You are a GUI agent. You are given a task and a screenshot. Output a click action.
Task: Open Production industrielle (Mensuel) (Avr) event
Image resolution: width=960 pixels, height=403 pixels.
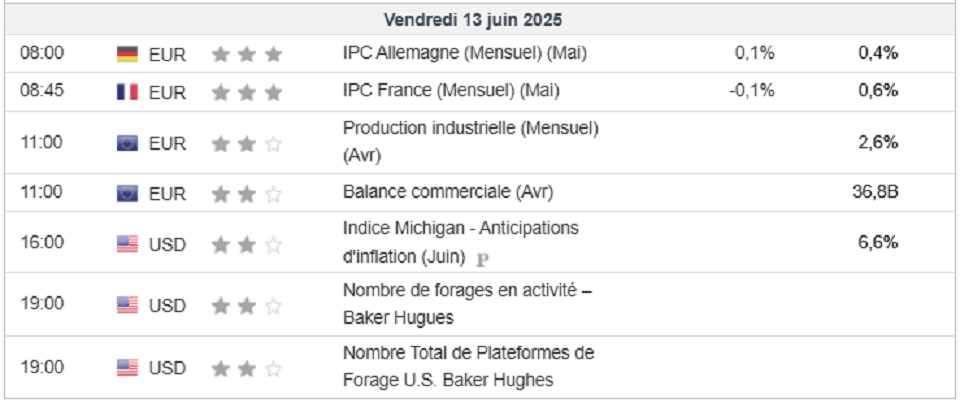pyautogui.click(x=471, y=142)
